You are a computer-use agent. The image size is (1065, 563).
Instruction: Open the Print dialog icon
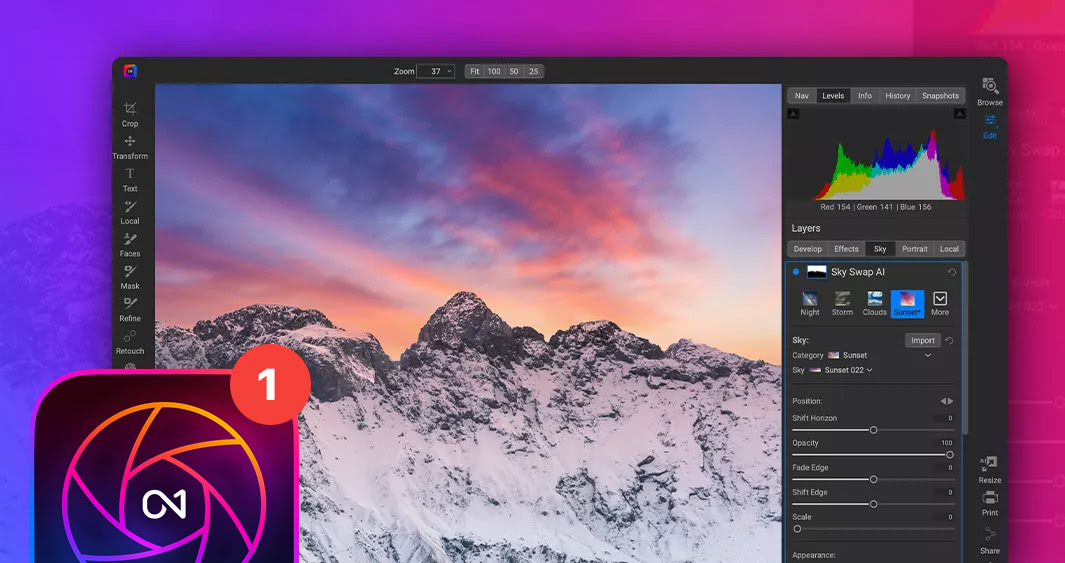click(x=989, y=498)
